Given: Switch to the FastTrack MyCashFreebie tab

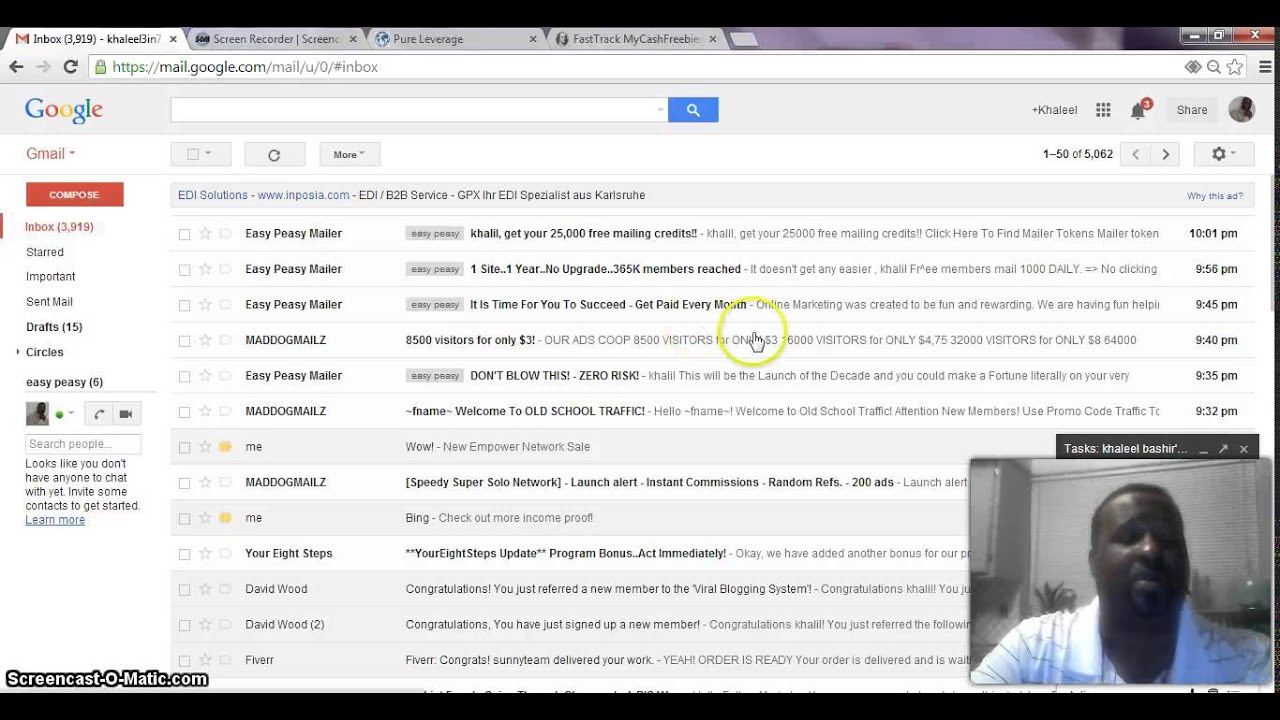Looking at the screenshot, I should [636, 39].
